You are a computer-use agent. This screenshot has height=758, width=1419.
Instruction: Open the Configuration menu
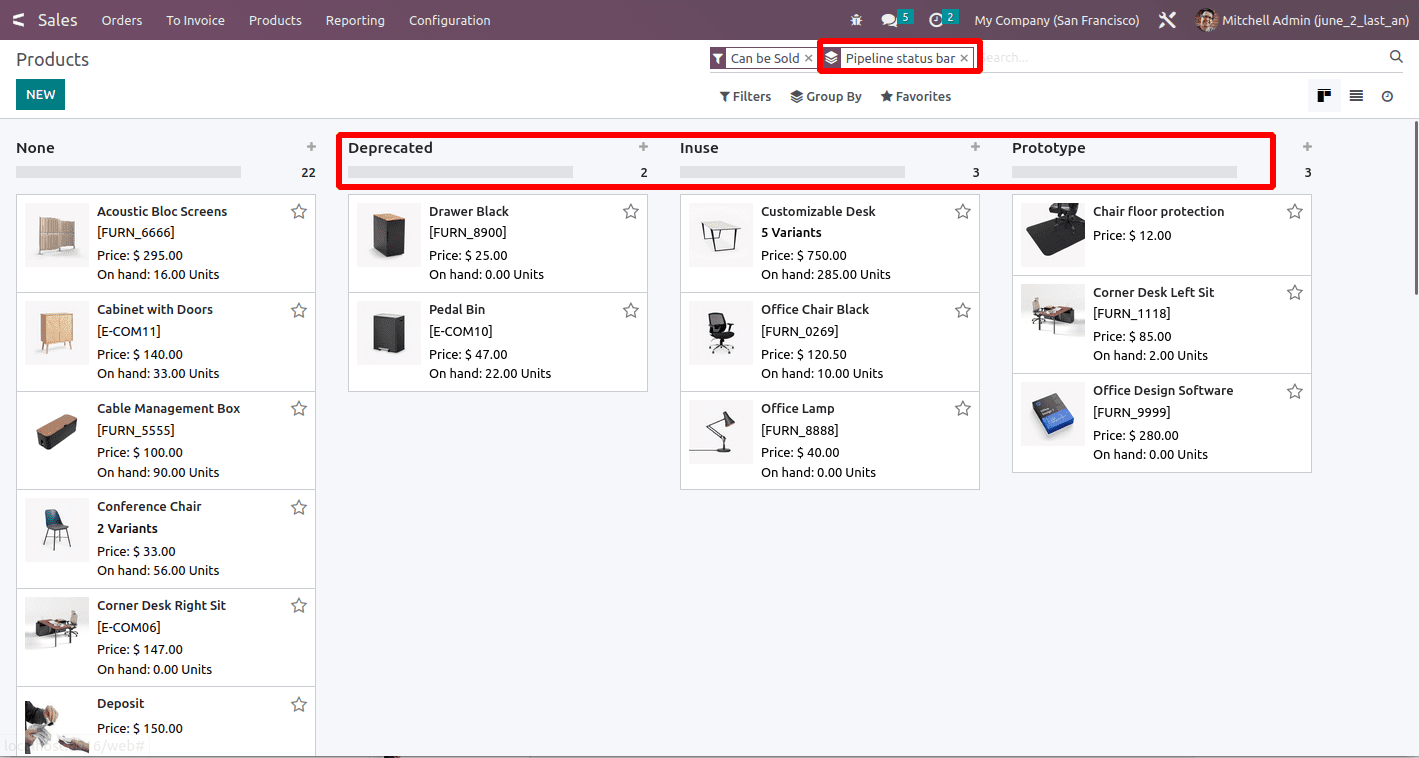(449, 20)
